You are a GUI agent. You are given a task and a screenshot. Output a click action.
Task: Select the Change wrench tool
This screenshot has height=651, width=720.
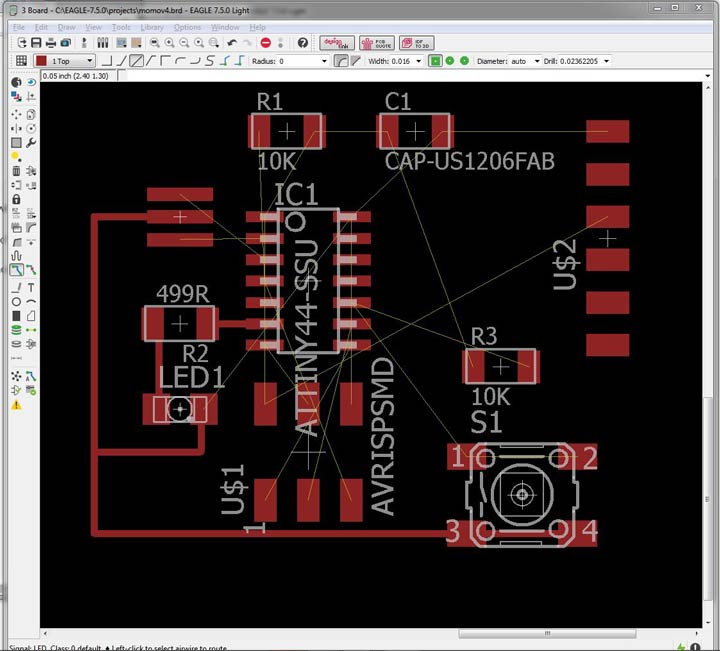[x=31, y=143]
